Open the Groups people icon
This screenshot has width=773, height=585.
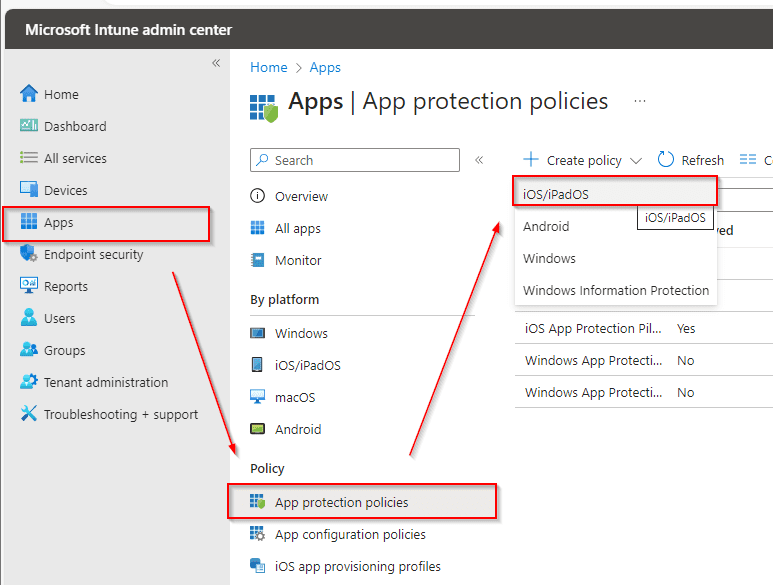(29, 350)
